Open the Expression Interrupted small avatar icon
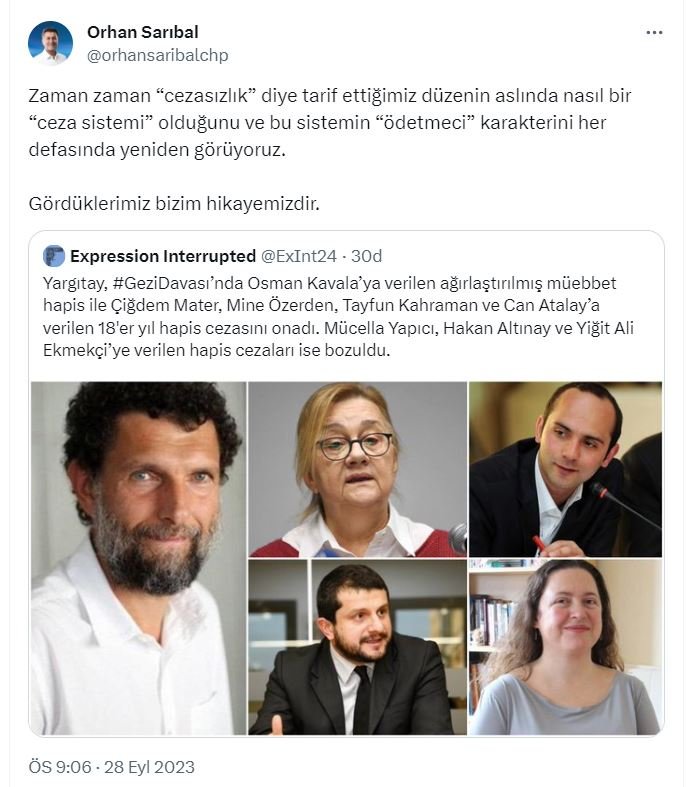The width and height of the screenshot is (696, 787). click(x=54, y=256)
